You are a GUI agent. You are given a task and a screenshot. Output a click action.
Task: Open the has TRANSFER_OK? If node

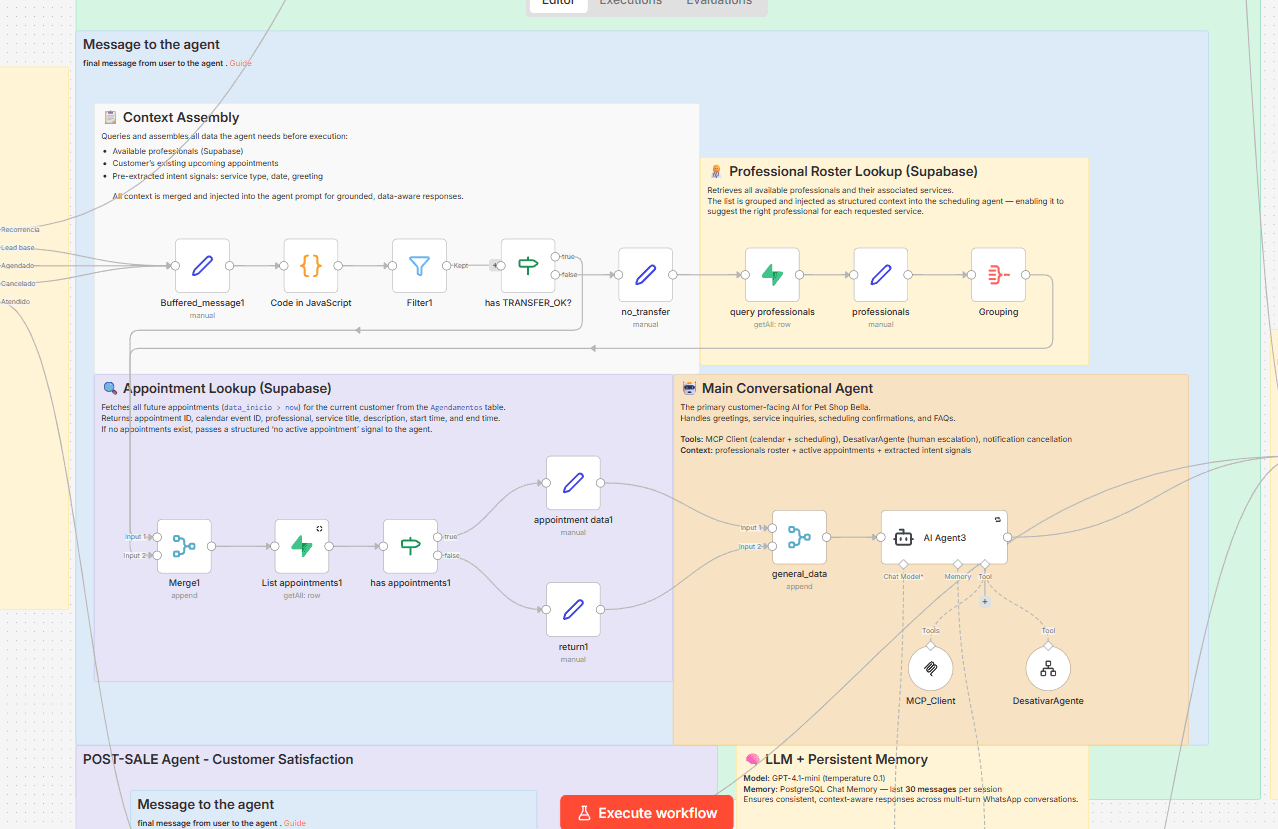(528, 266)
